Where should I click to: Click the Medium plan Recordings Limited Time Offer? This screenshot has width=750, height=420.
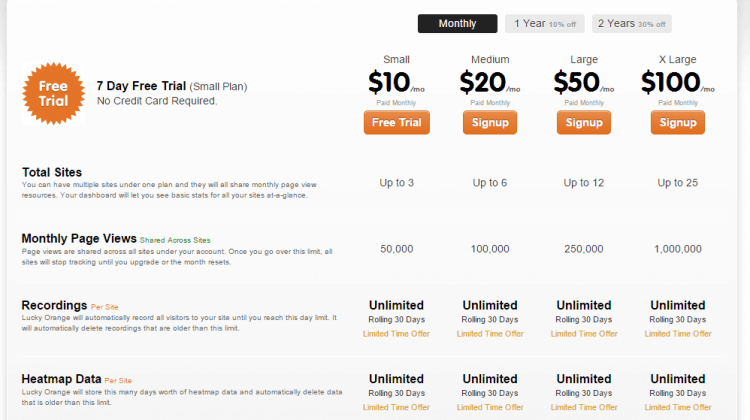[x=490, y=334]
